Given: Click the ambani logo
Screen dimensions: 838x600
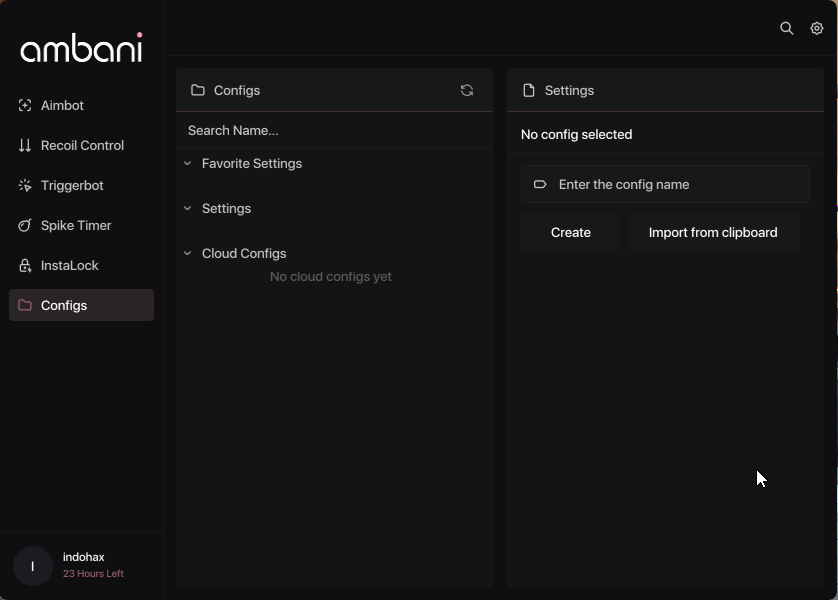Looking at the screenshot, I should [x=81, y=48].
